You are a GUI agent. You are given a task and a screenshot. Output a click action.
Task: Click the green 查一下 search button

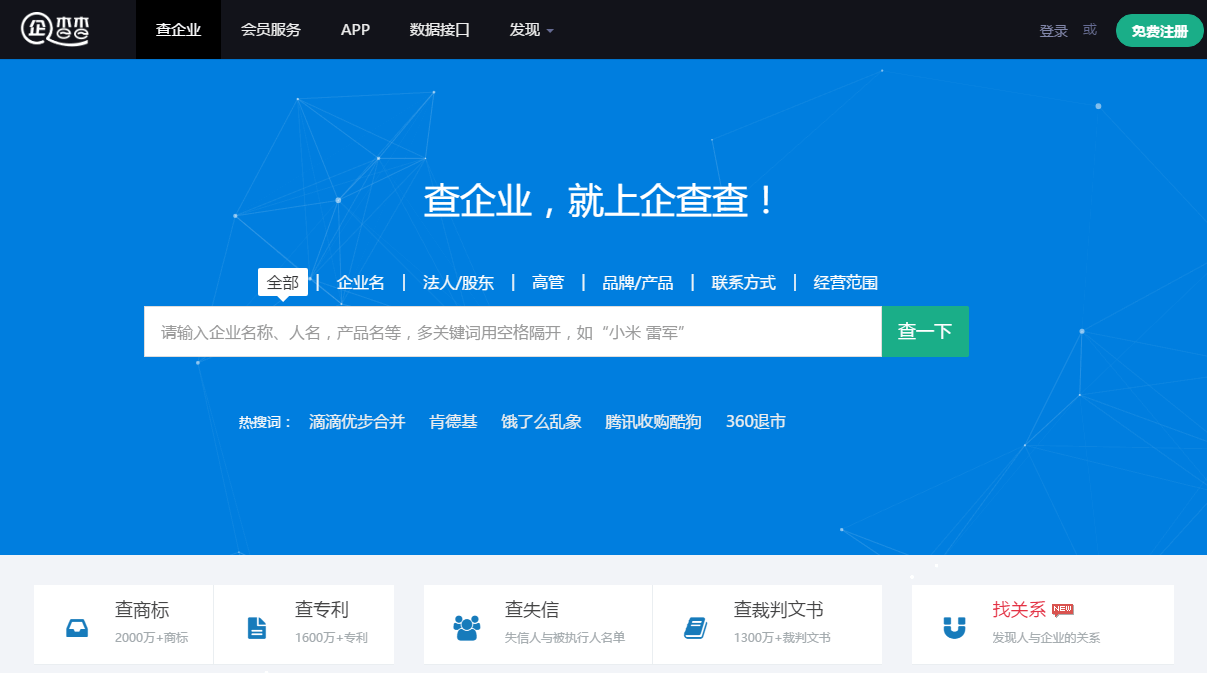coord(924,331)
